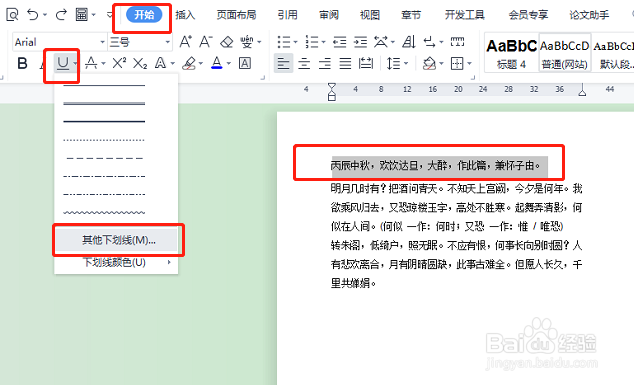Apply the 普通(网站) style
Viewport: 634px width, 385px height.
(564, 53)
